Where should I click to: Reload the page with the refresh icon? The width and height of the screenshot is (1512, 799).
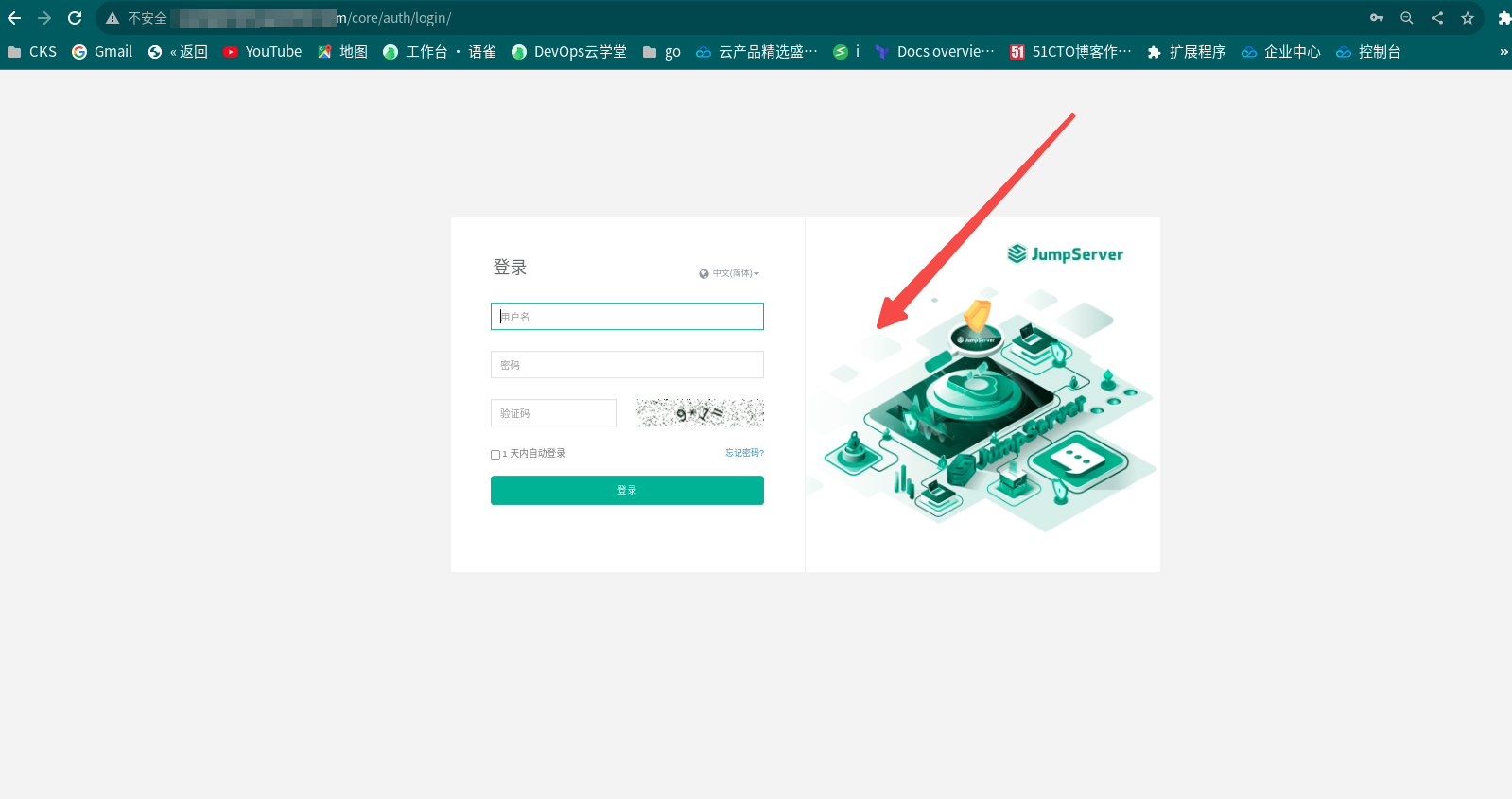(75, 18)
